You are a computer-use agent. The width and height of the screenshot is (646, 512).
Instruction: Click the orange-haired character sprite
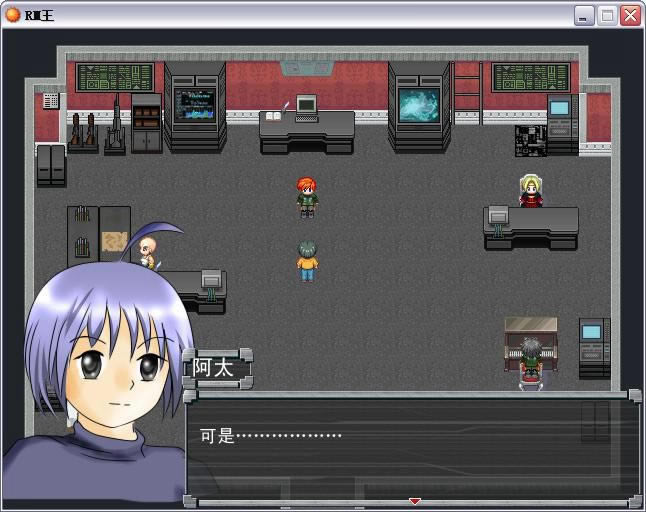pos(307,196)
